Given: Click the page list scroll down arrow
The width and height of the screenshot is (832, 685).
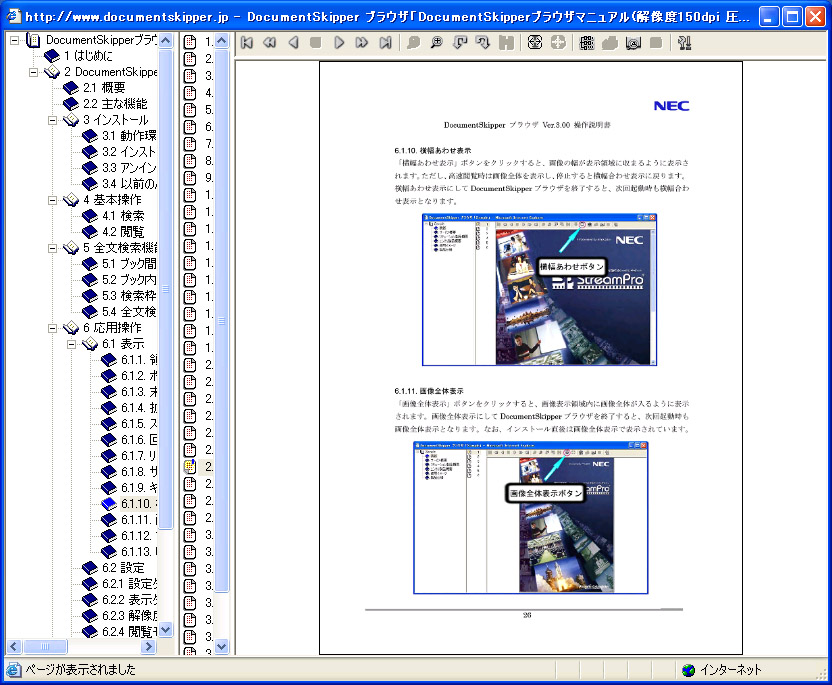Looking at the screenshot, I should coord(222,647).
